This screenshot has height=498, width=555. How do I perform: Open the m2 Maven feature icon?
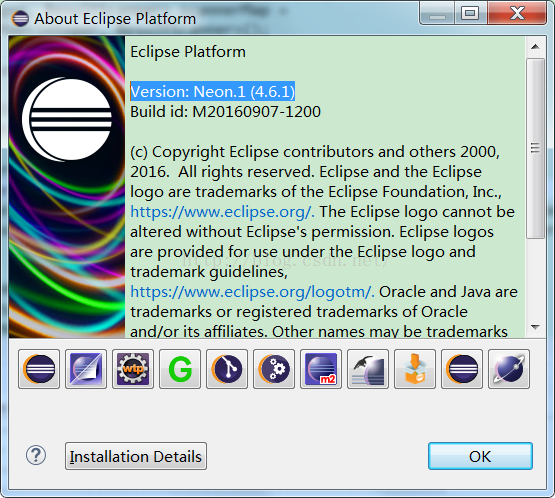tap(321, 369)
